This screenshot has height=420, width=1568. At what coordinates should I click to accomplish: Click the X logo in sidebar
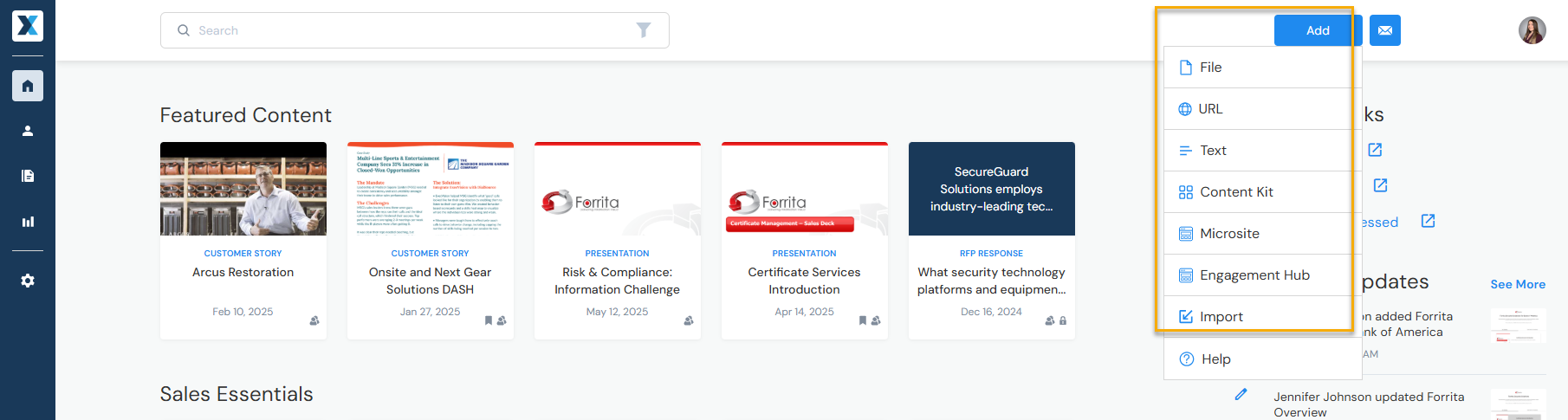(28, 26)
